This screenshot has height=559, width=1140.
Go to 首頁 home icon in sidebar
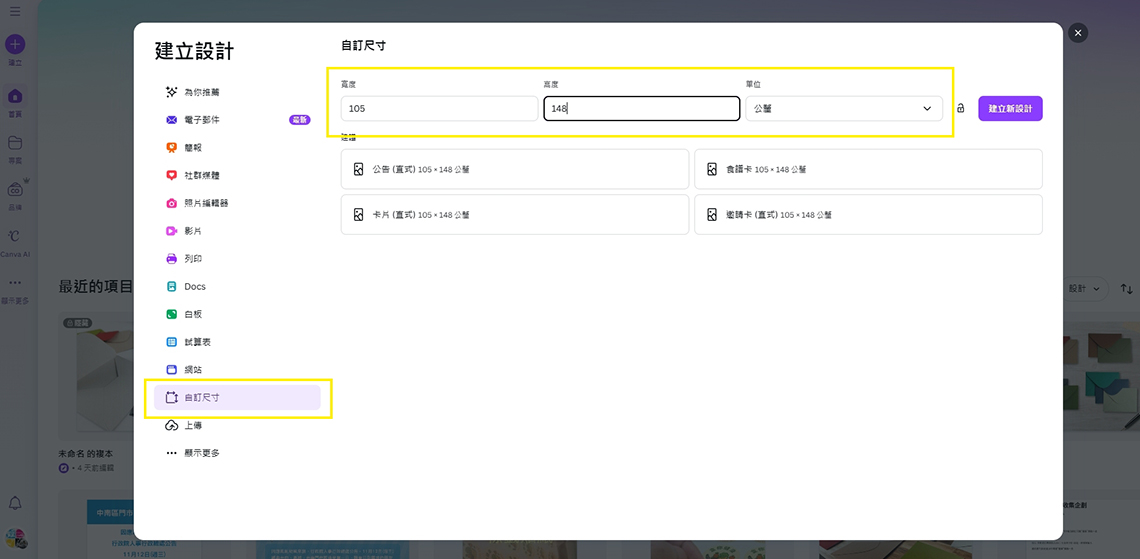(x=15, y=98)
